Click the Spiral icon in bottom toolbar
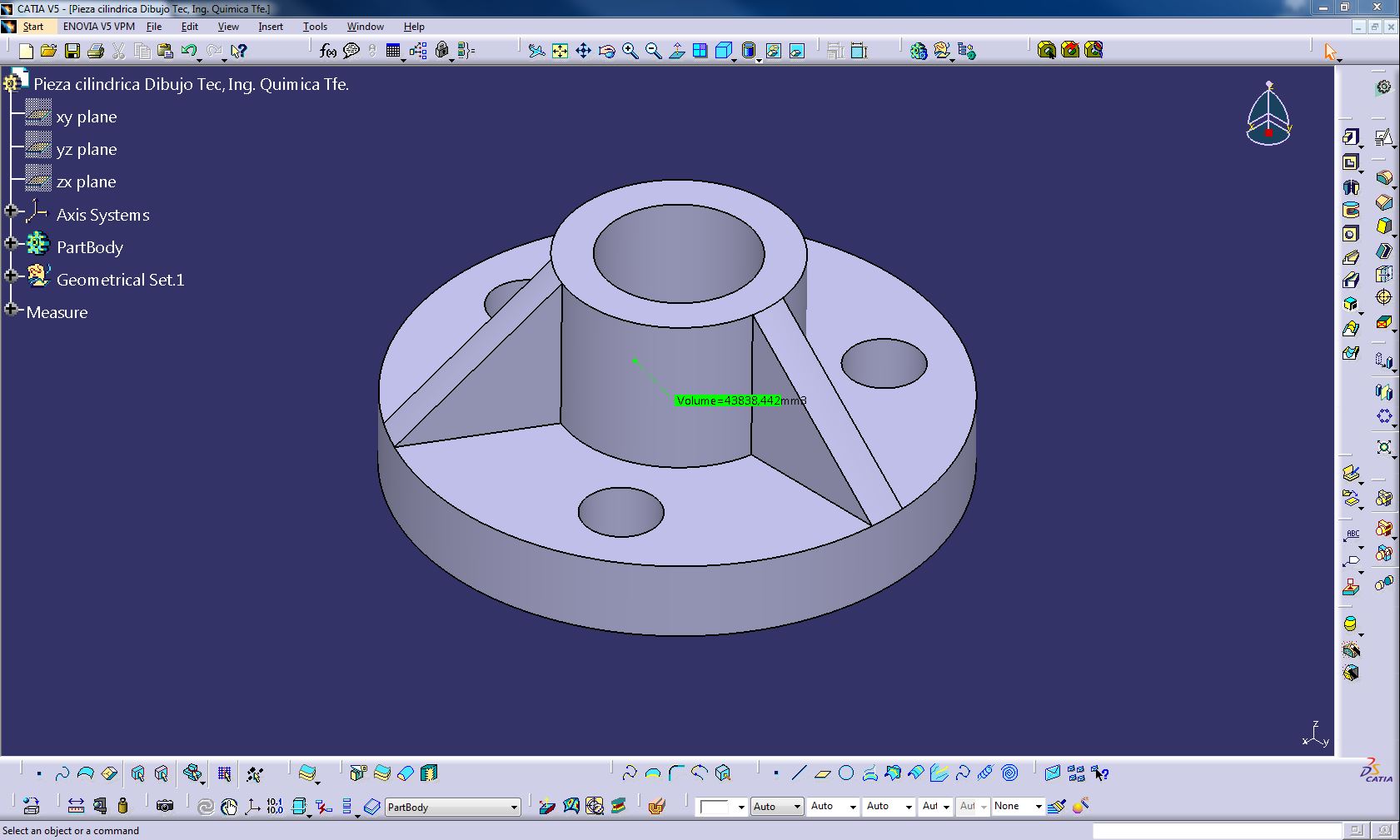 [1009, 773]
